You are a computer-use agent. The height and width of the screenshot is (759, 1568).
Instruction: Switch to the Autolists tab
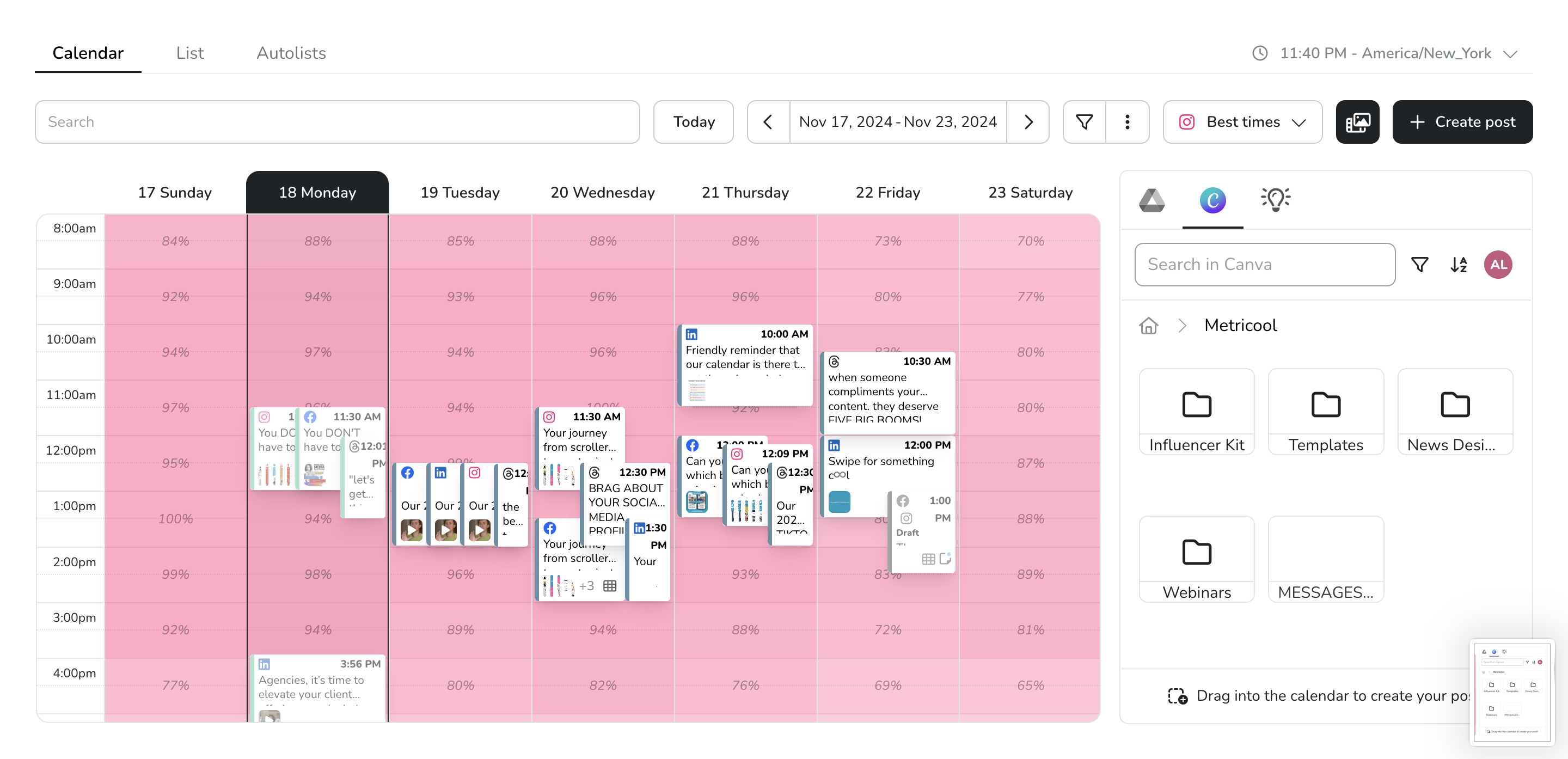(291, 53)
